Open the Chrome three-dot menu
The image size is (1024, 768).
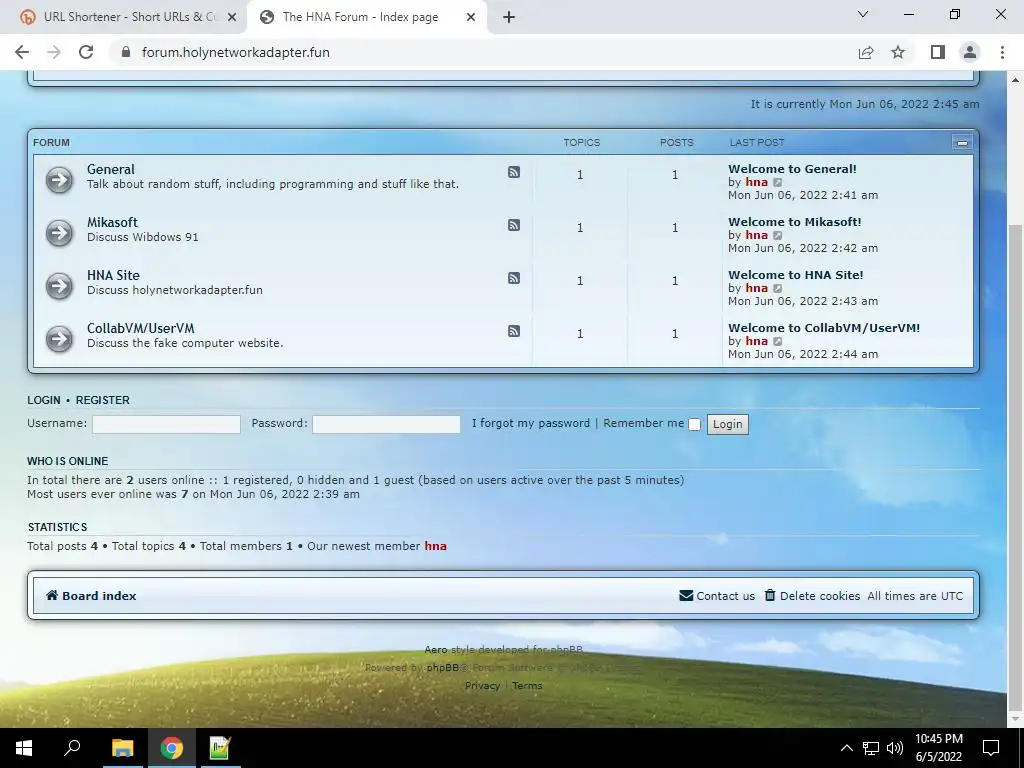(x=1002, y=52)
